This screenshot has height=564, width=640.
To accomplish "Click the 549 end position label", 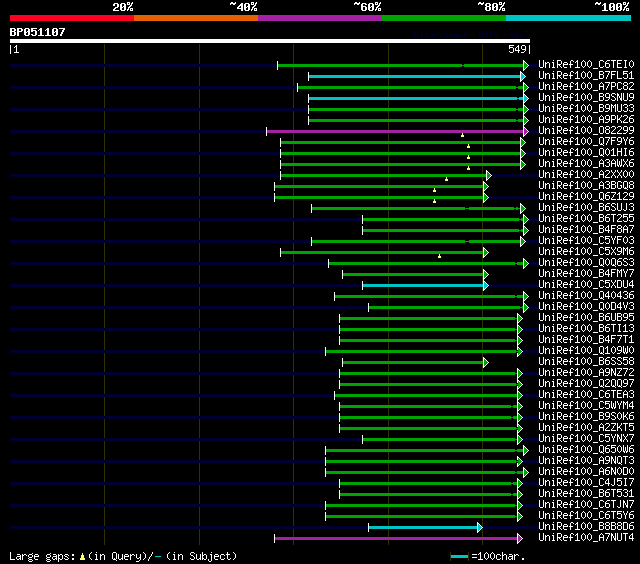I will click(517, 49).
